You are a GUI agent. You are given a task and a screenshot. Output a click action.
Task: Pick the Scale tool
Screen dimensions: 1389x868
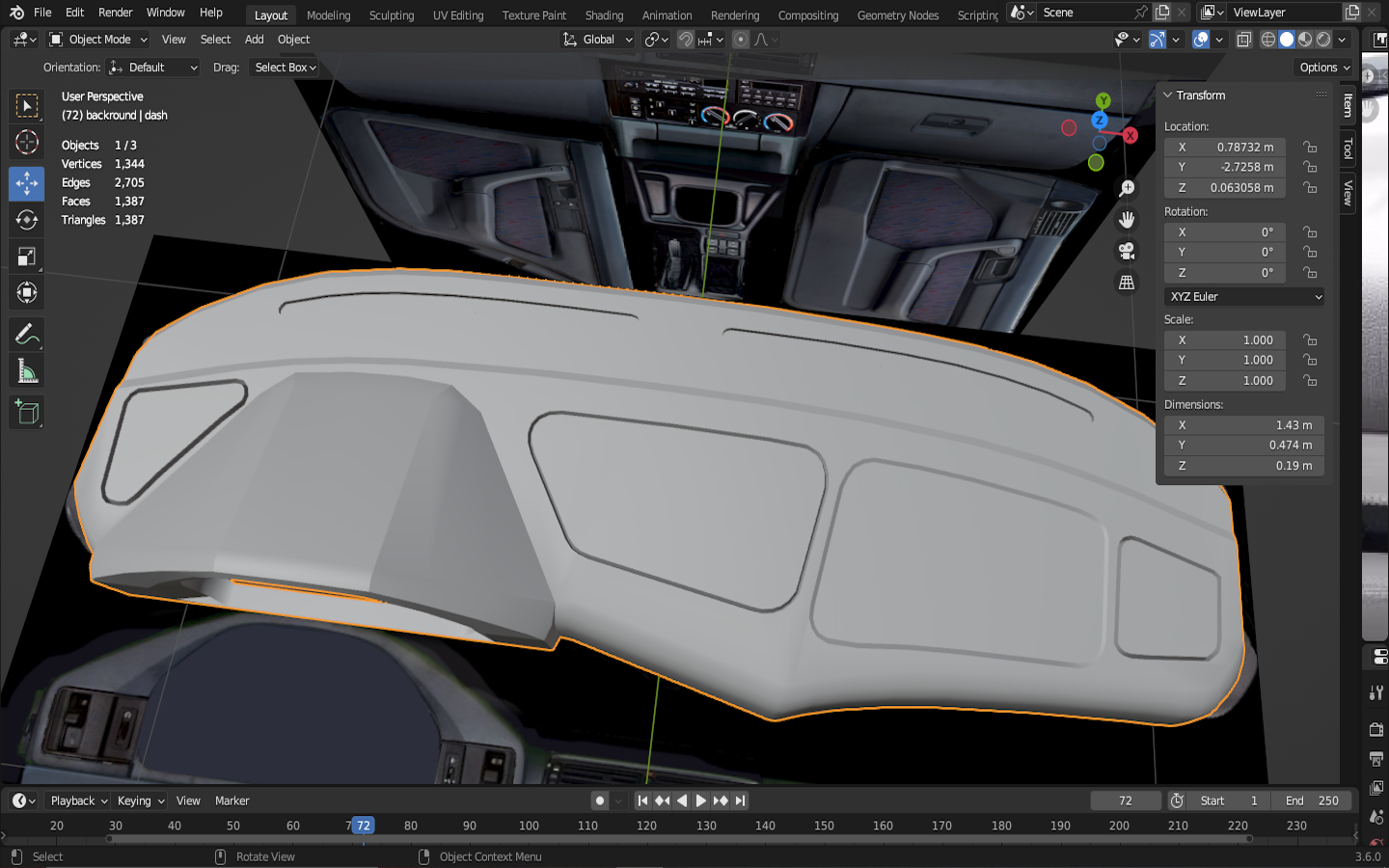tap(27, 257)
